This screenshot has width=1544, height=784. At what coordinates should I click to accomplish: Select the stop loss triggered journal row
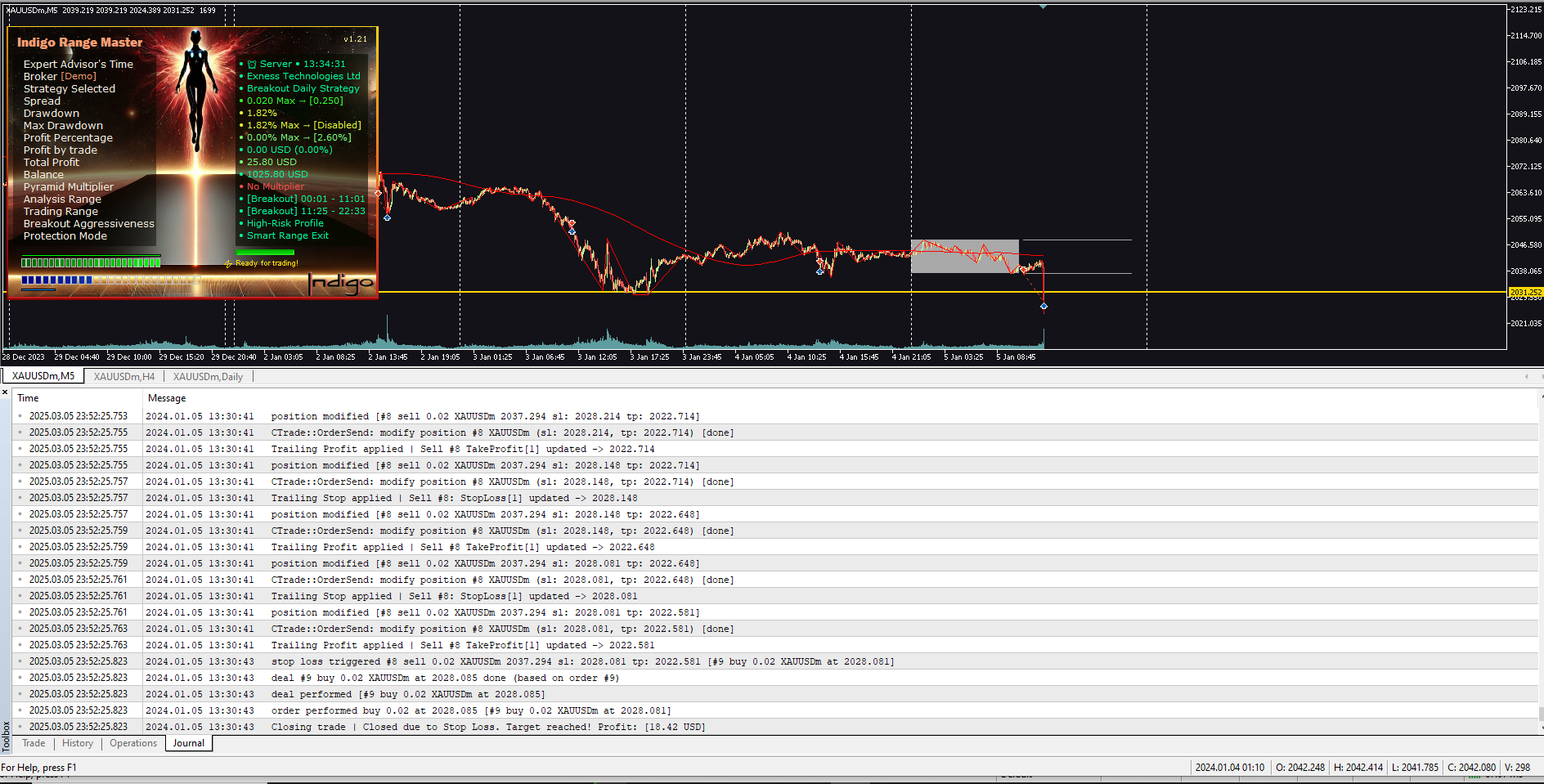775,661
